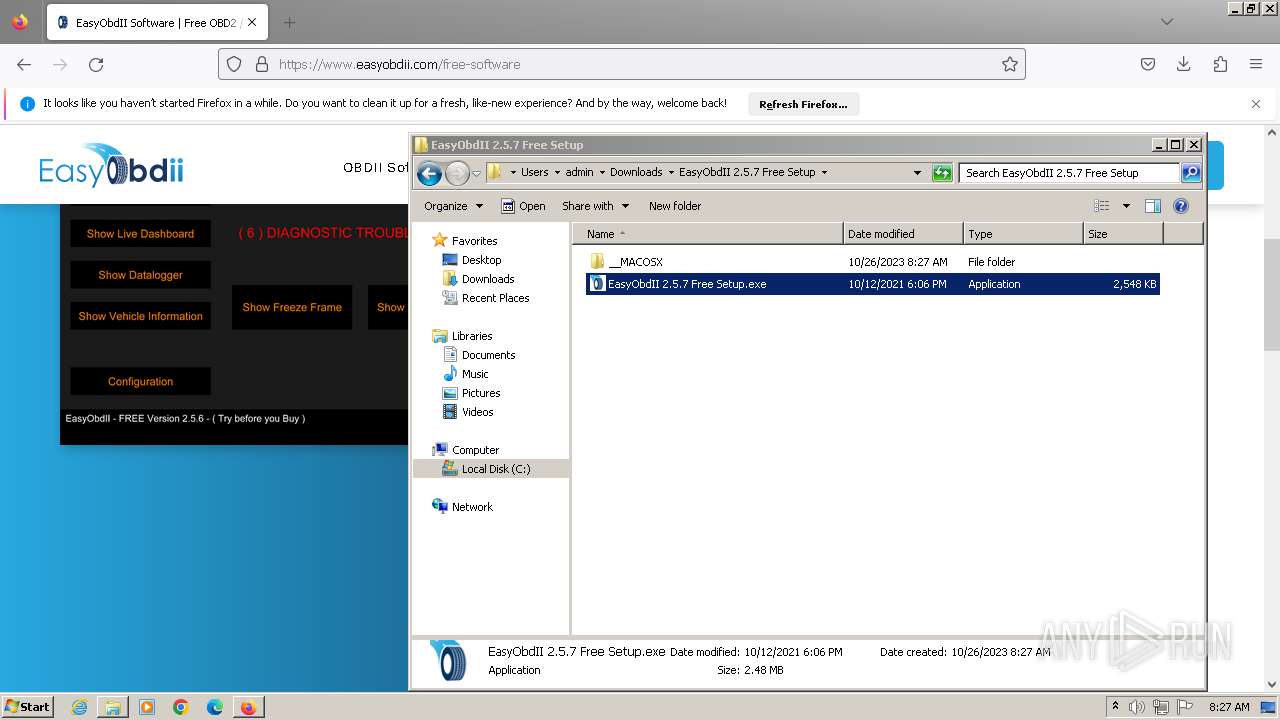This screenshot has height=720, width=1280.
Task: Click Explorer forward navigation arrow
Action: tap(457, 173)
